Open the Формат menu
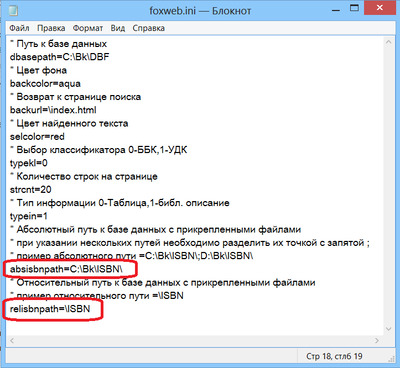 coord(88,28)
